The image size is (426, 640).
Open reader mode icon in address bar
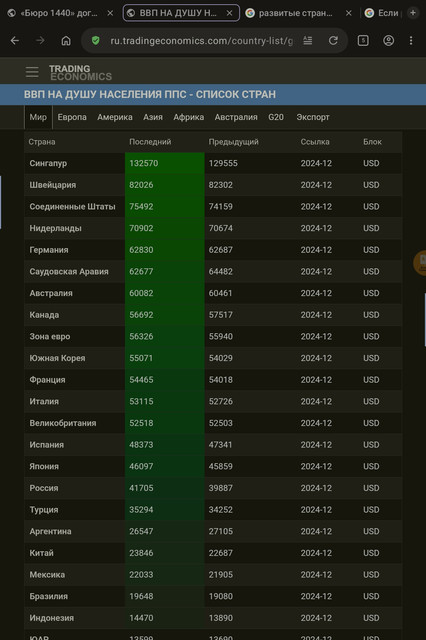click(x=308, y=40)
